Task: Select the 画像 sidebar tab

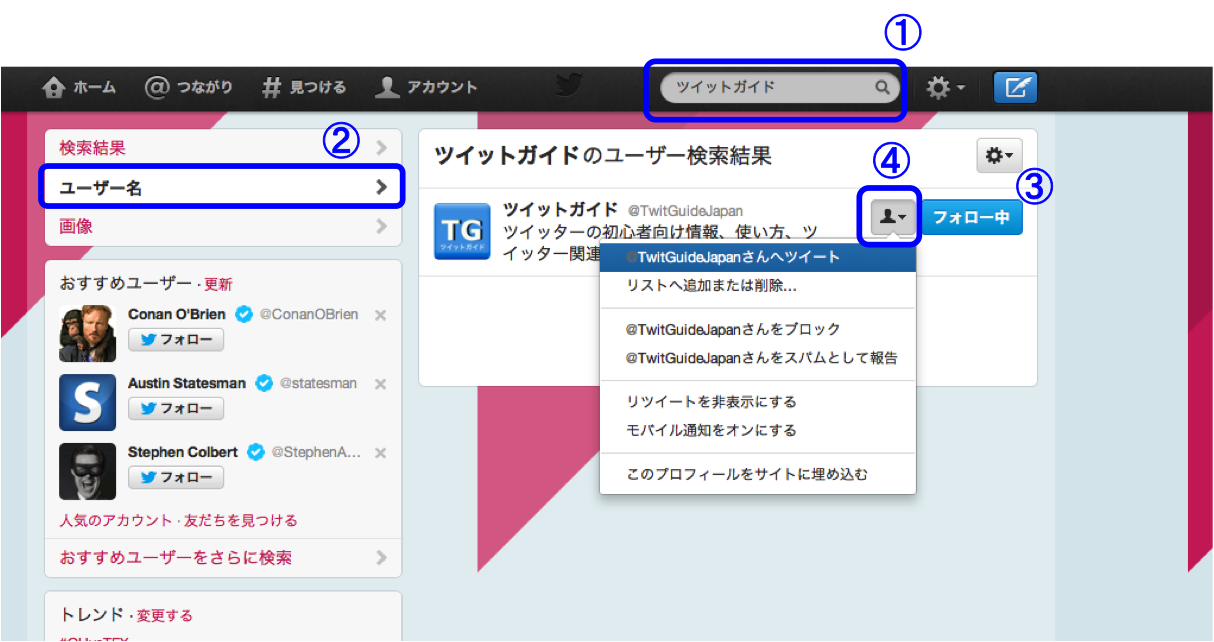Action: pyautogui.click(x=223, y=226)
